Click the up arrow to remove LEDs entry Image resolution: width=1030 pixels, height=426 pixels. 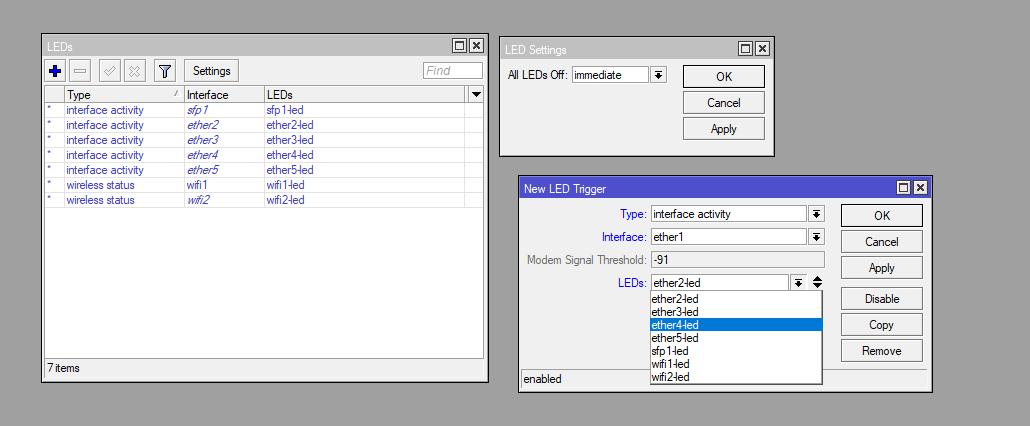817,279
